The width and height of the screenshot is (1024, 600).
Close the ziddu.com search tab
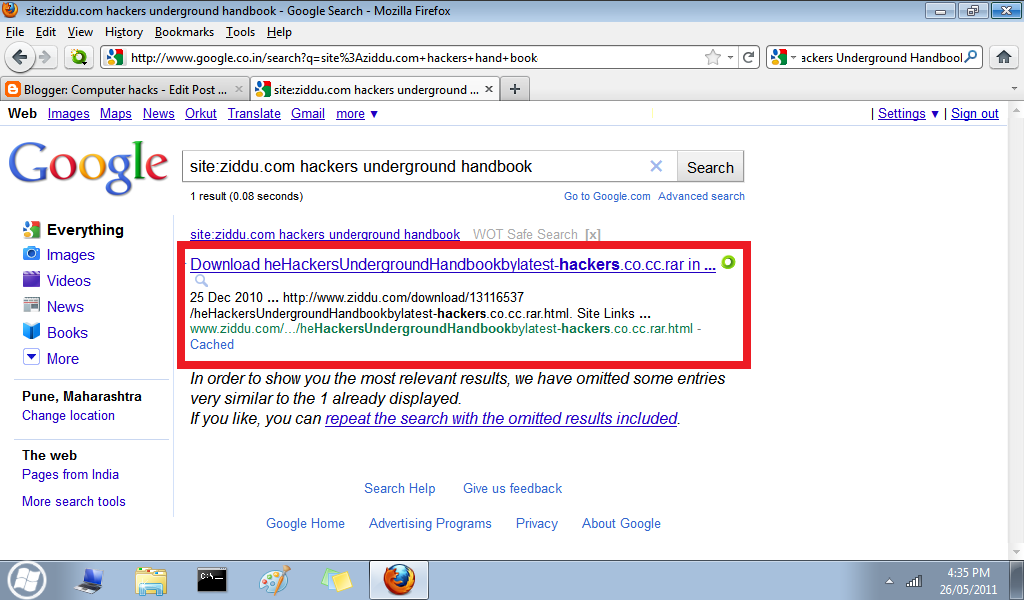click(x=488, y=89)
